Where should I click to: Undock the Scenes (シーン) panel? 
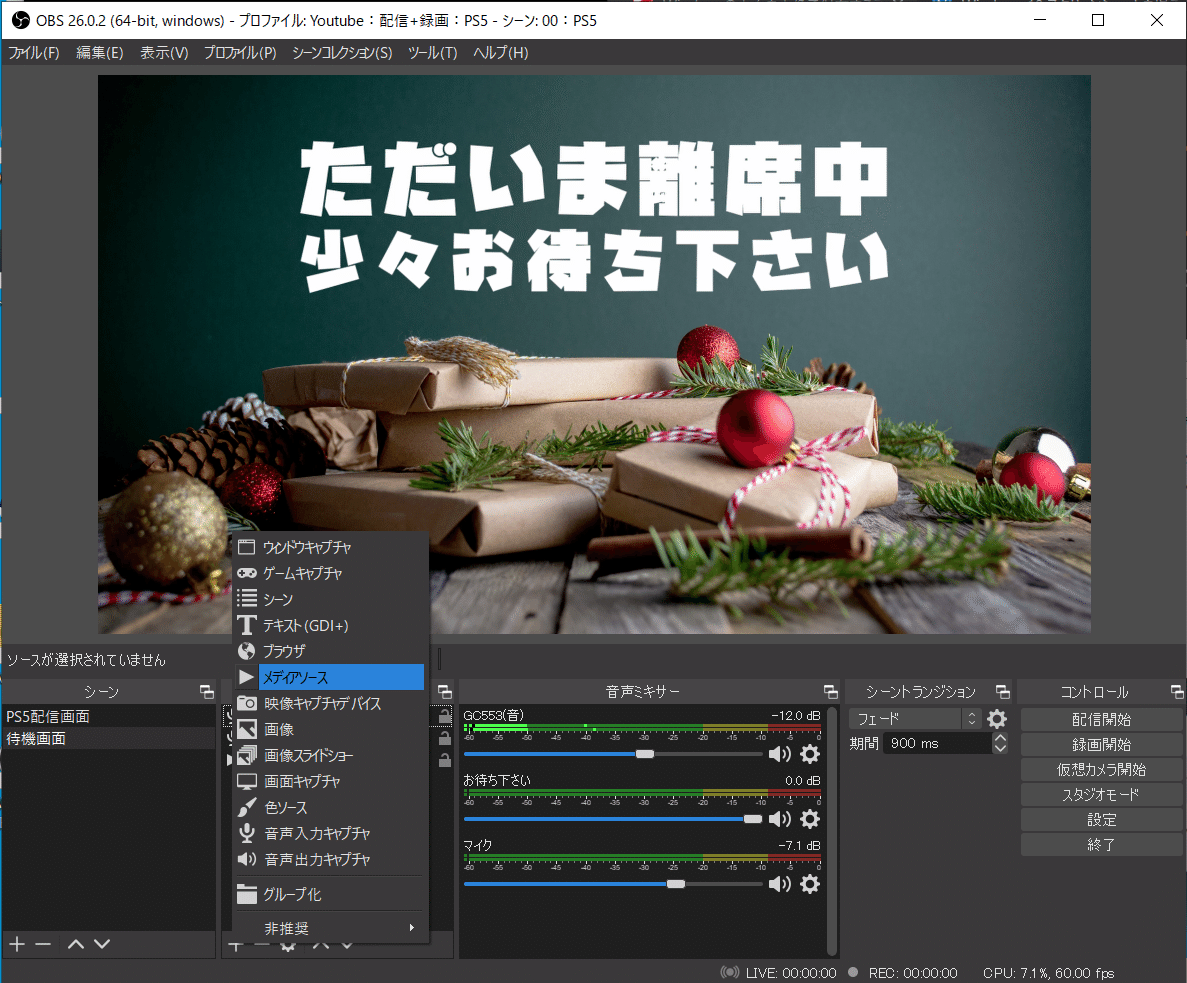pyautogui.click(x=207, y=692)
